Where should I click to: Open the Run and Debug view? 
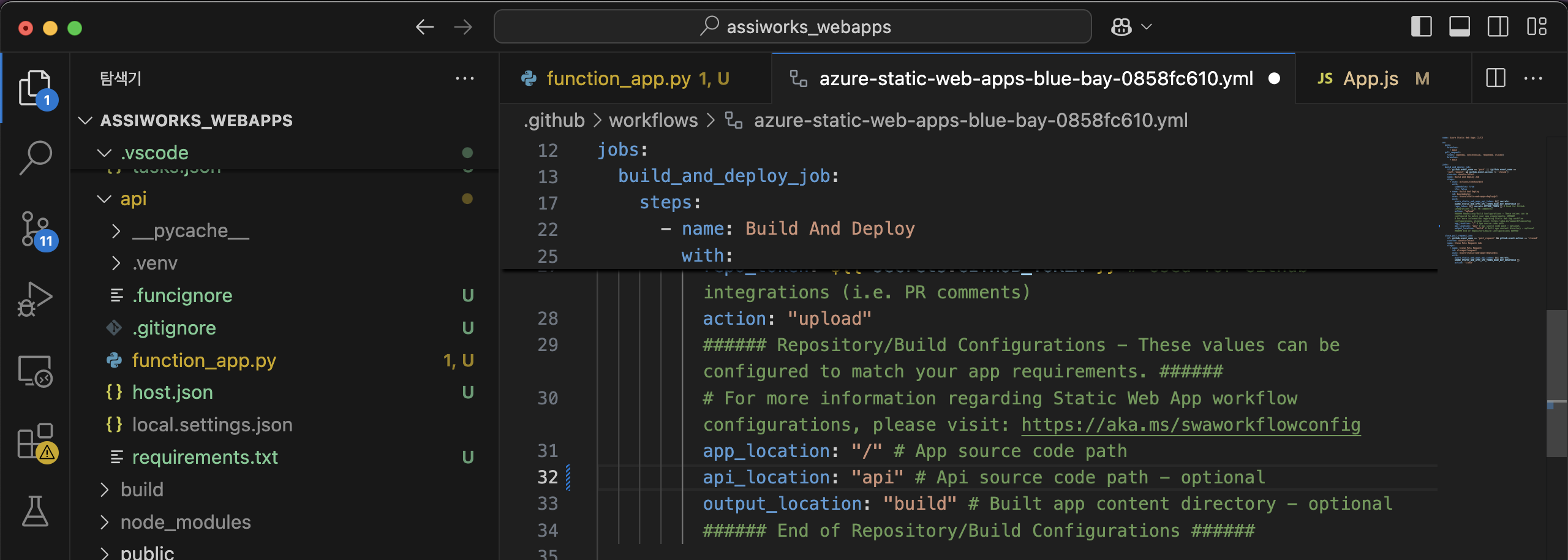pyautogui.click(x=36, y=300)
